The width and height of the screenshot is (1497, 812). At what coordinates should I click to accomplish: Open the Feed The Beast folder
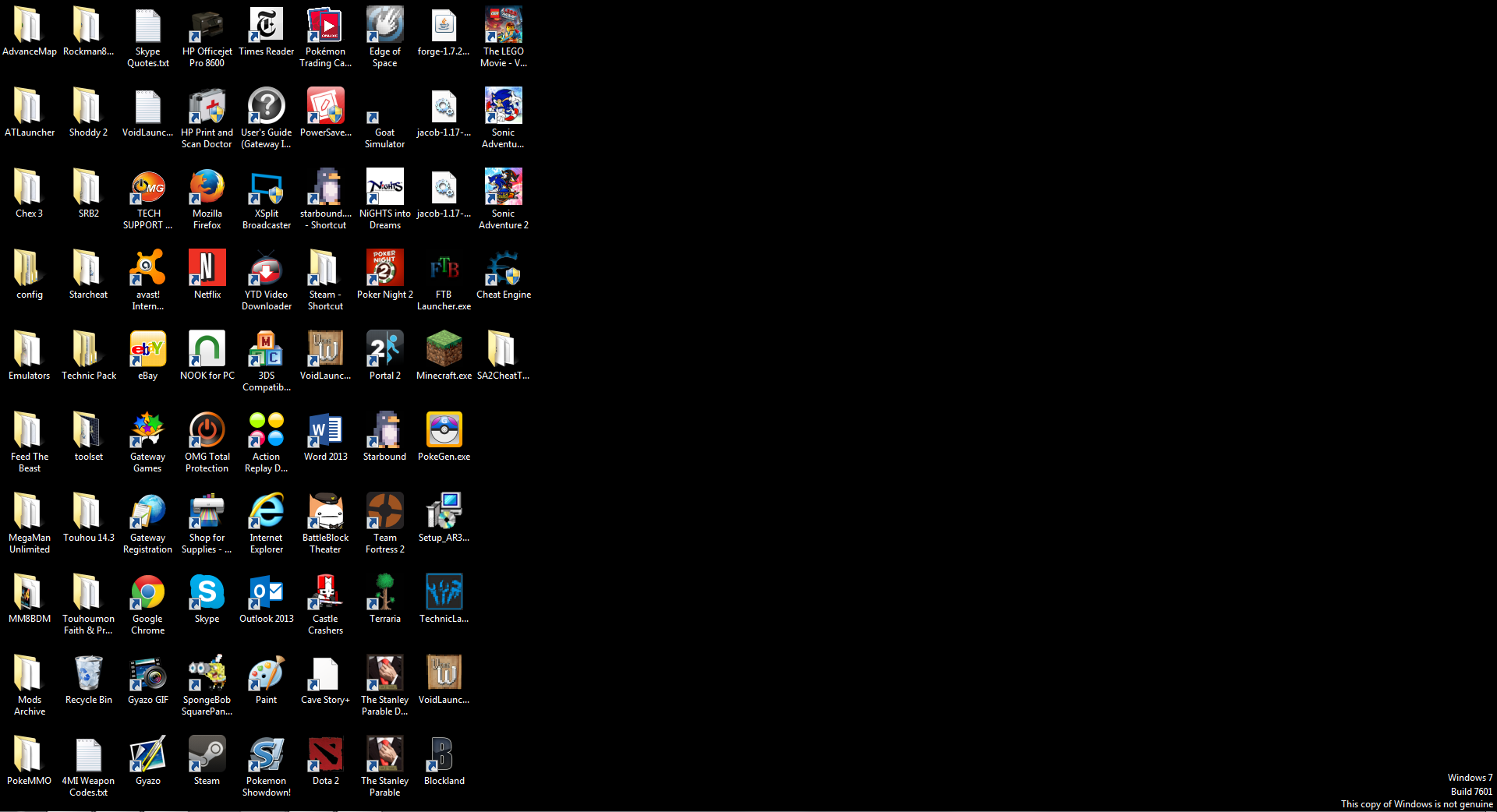[x=30, y=431]
